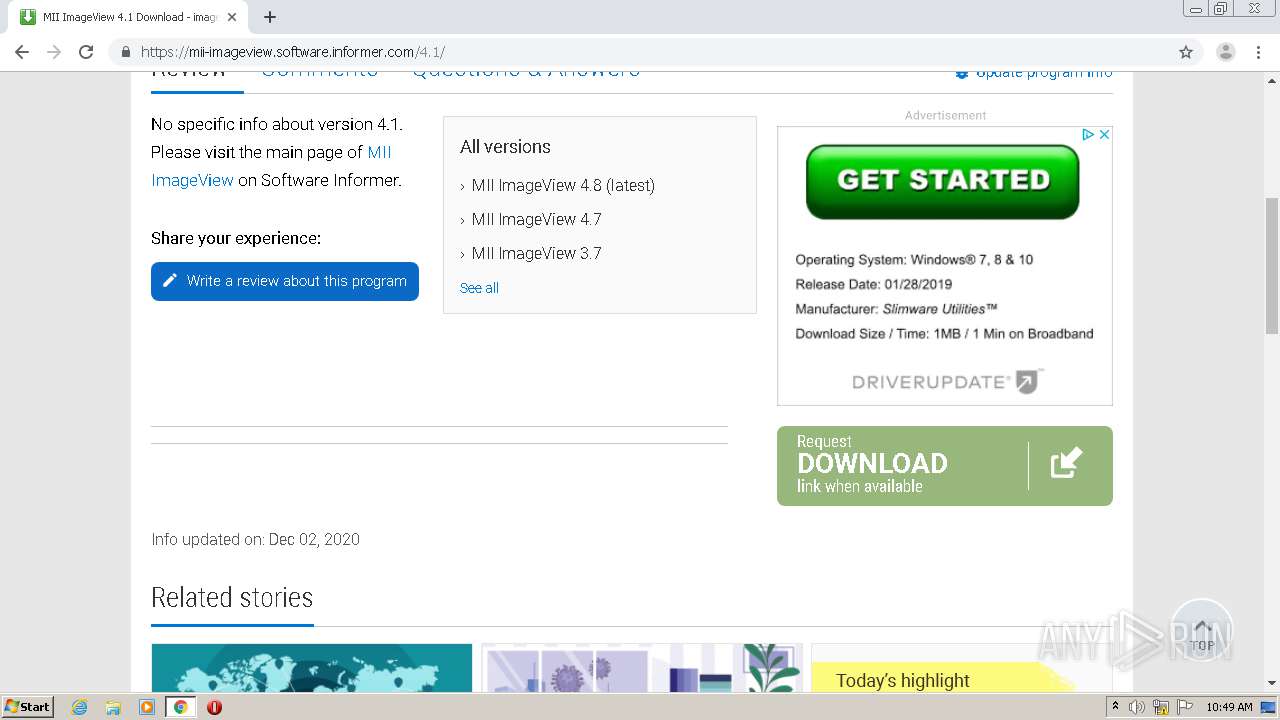Bookmark this page with star icon
The width and height of the screenshot is (1280, 720).
click(1186, 52)
